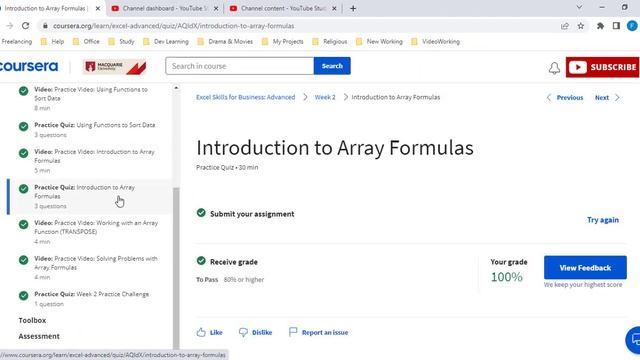Click the left chevron beside Previous

tap(549, 98)
